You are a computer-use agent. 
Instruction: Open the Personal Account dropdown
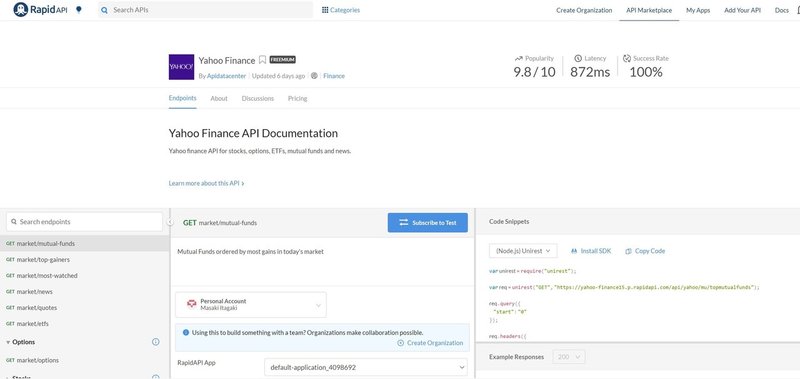coord(251,305)
